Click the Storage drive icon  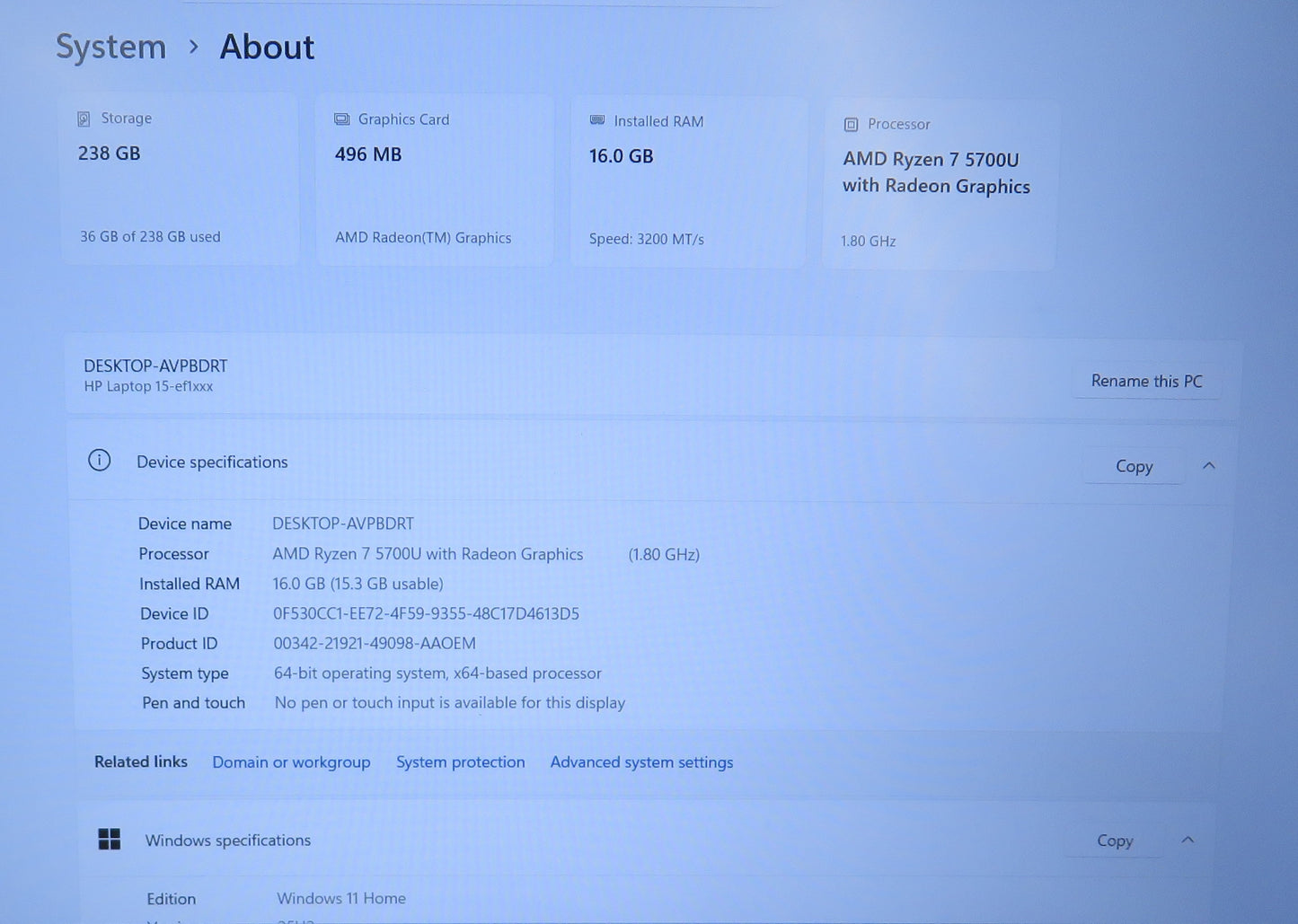pyautogui.click(x=84, y=119)
